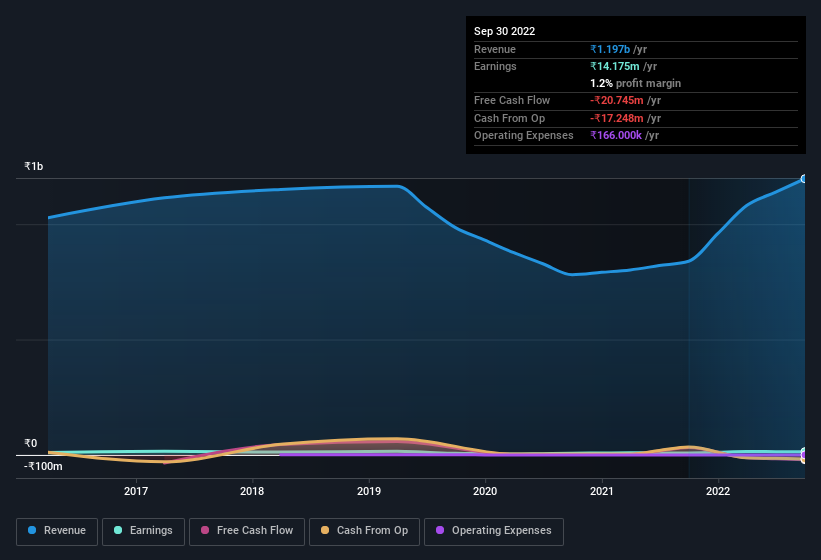Toggle the Revenue legend button
Image resolution: width=821 pixels, height=560 pixels.
pyautogui.click(x=57, y=531)
